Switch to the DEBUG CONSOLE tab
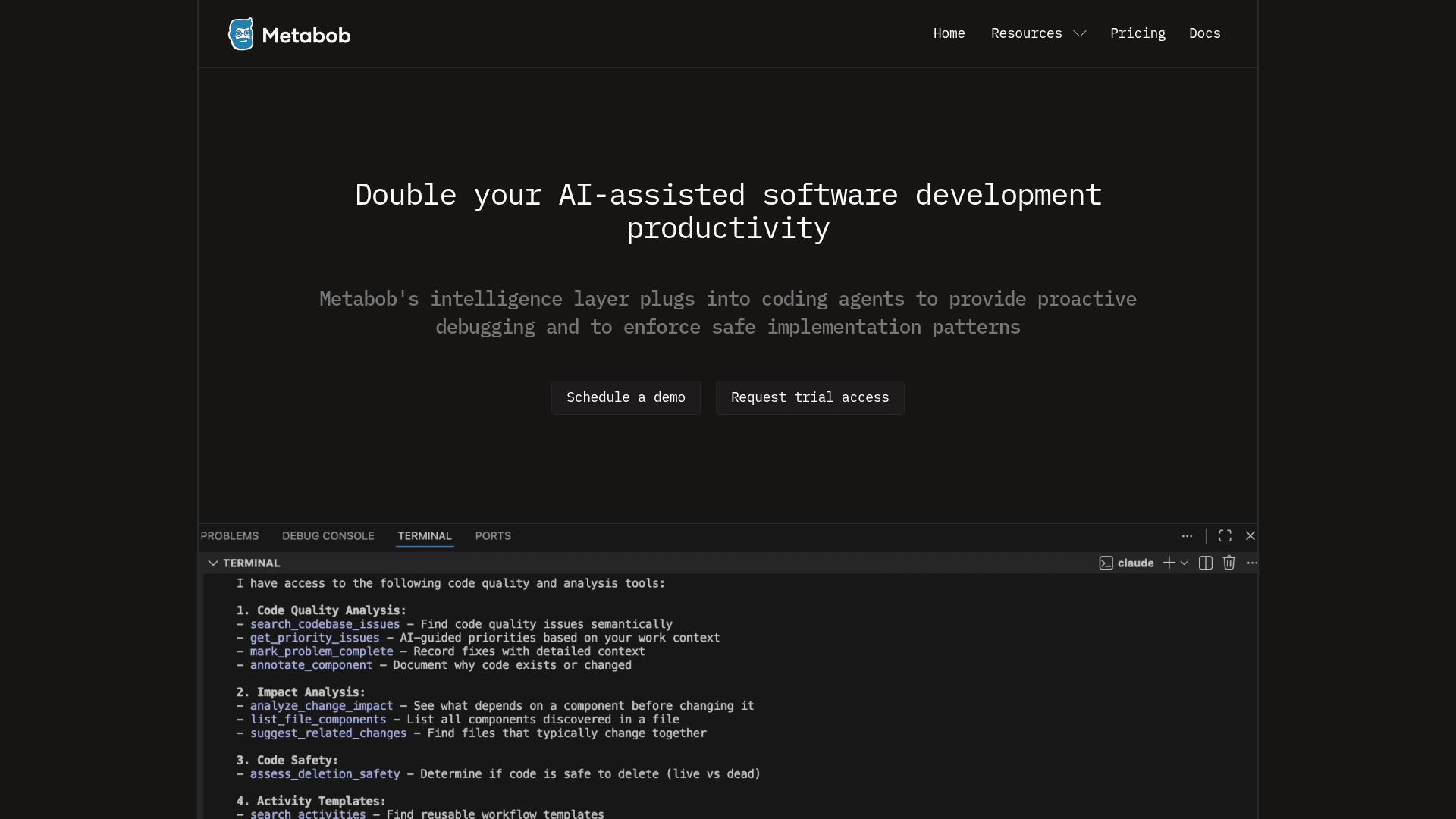Viewport: 1456px width, 819px height. point(328,535)
